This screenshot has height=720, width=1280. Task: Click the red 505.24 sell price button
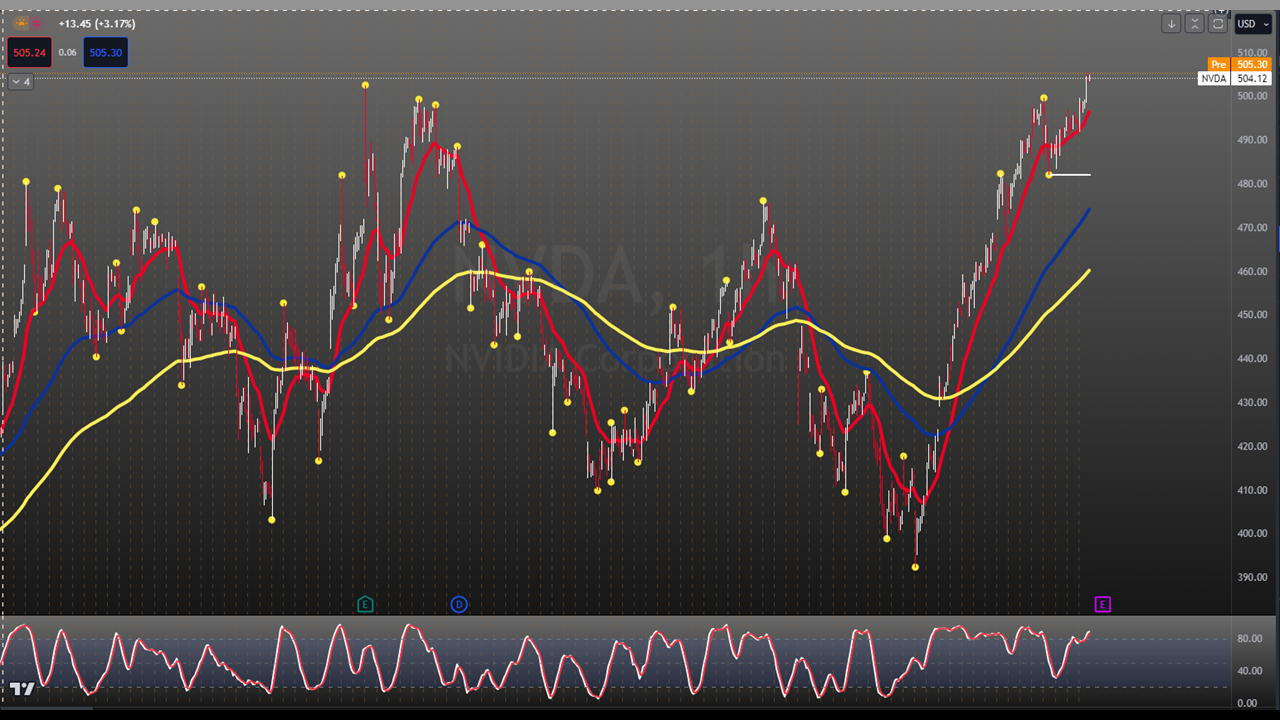point(29,52)
